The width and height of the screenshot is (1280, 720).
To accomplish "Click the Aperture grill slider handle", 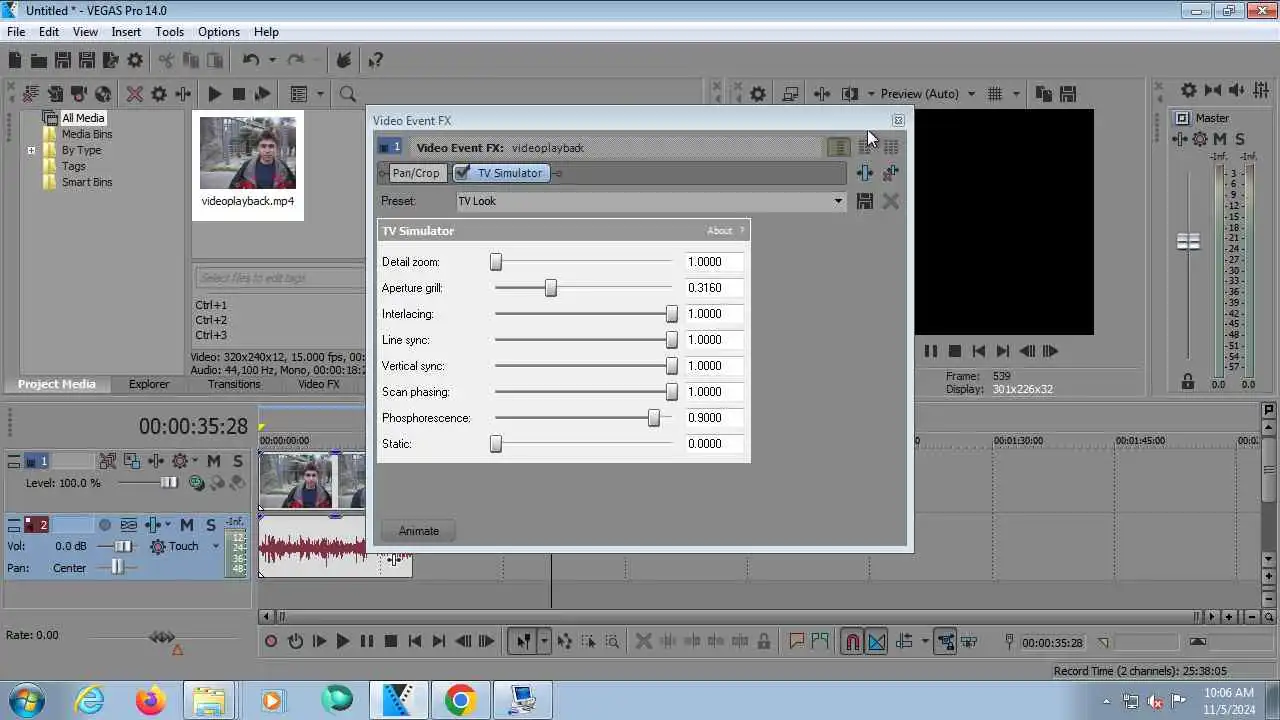I will tap(550, 288).
